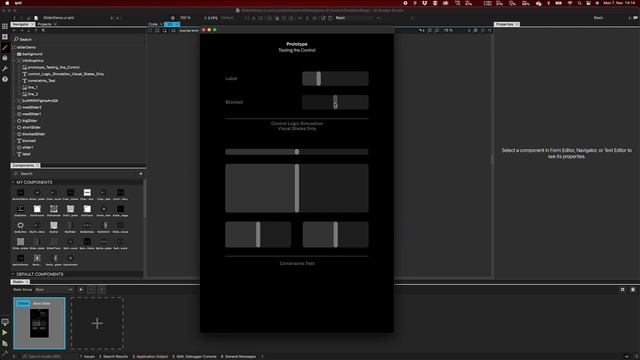Open macOS Spotlight search icon
Viewport: 640px width, 360px height.
[x=579, y=3]
